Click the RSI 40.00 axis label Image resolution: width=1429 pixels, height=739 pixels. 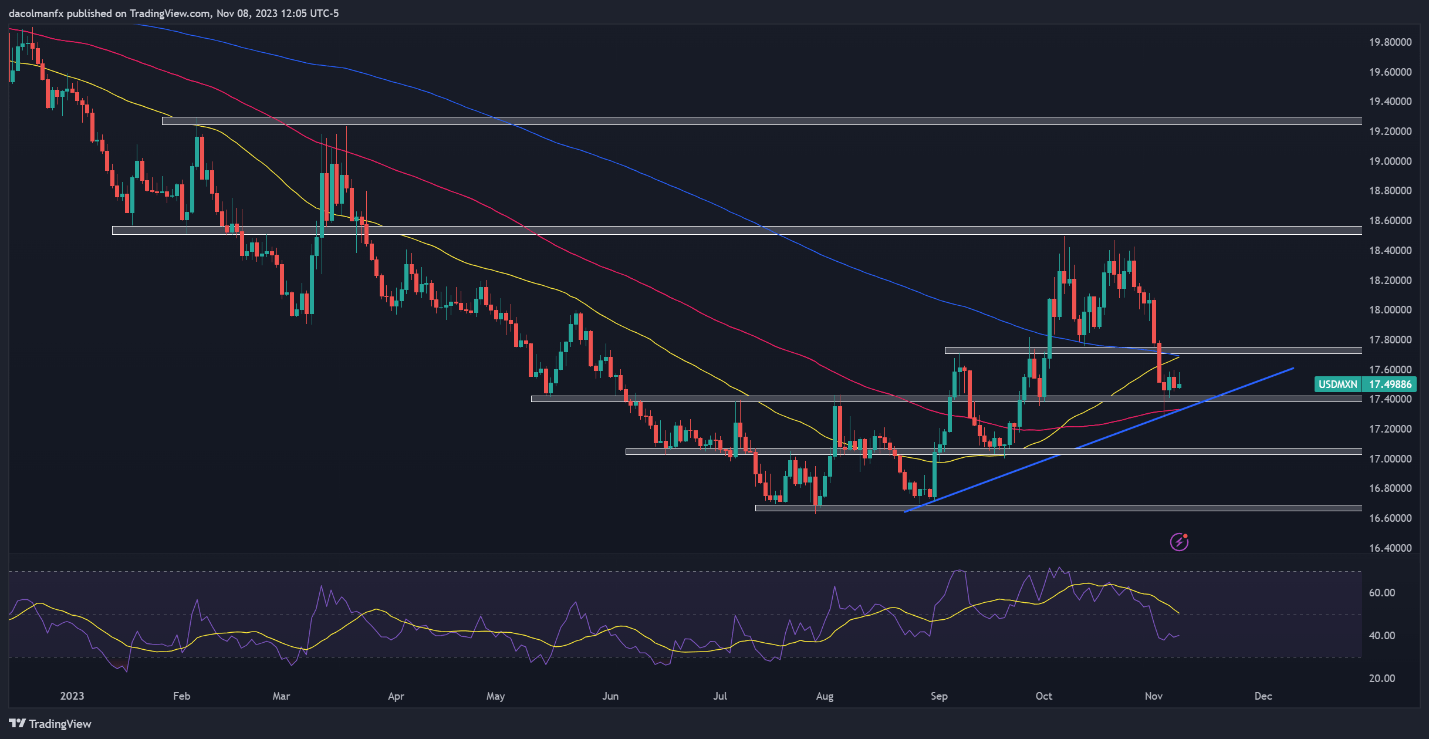pos(1384,636)
